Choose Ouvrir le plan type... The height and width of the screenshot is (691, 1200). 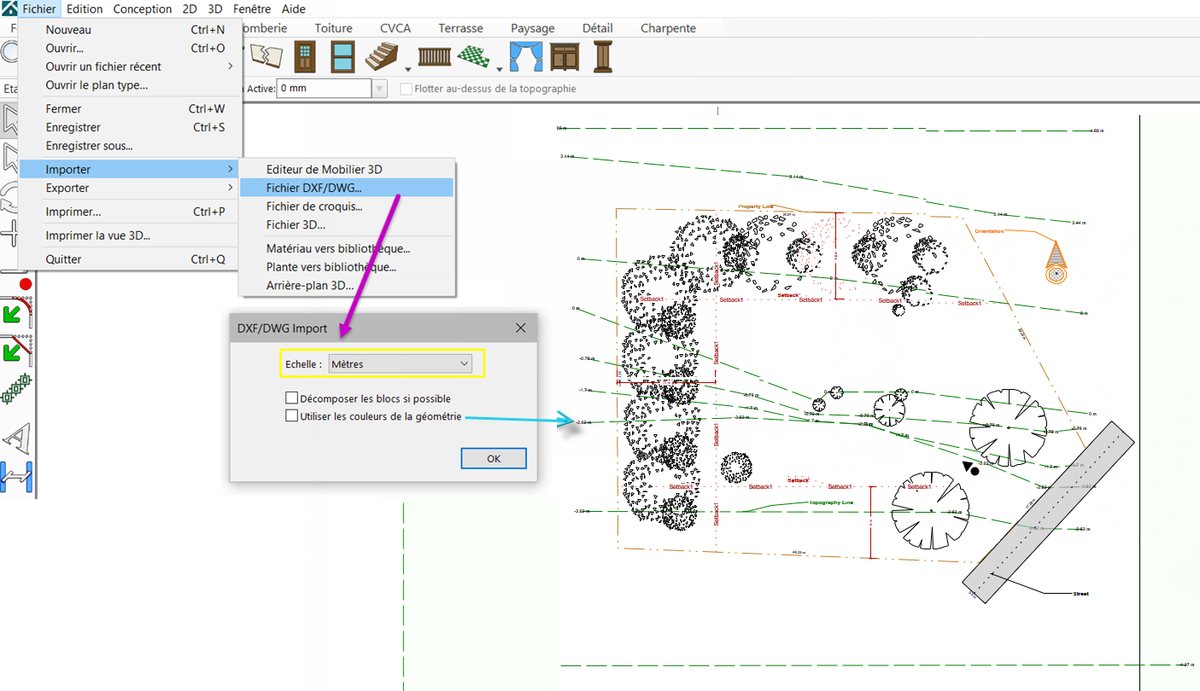(128, 85)
